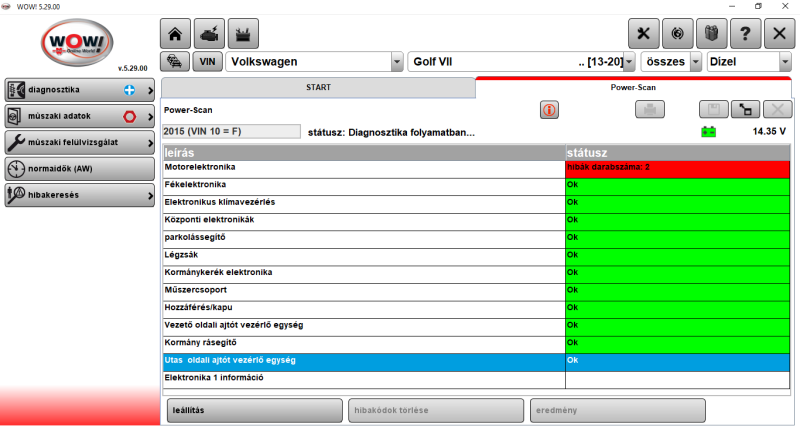The height and width of the screenshot is (426, 800).
Task: Click the greyed printer icon
Action: [649, 109]
